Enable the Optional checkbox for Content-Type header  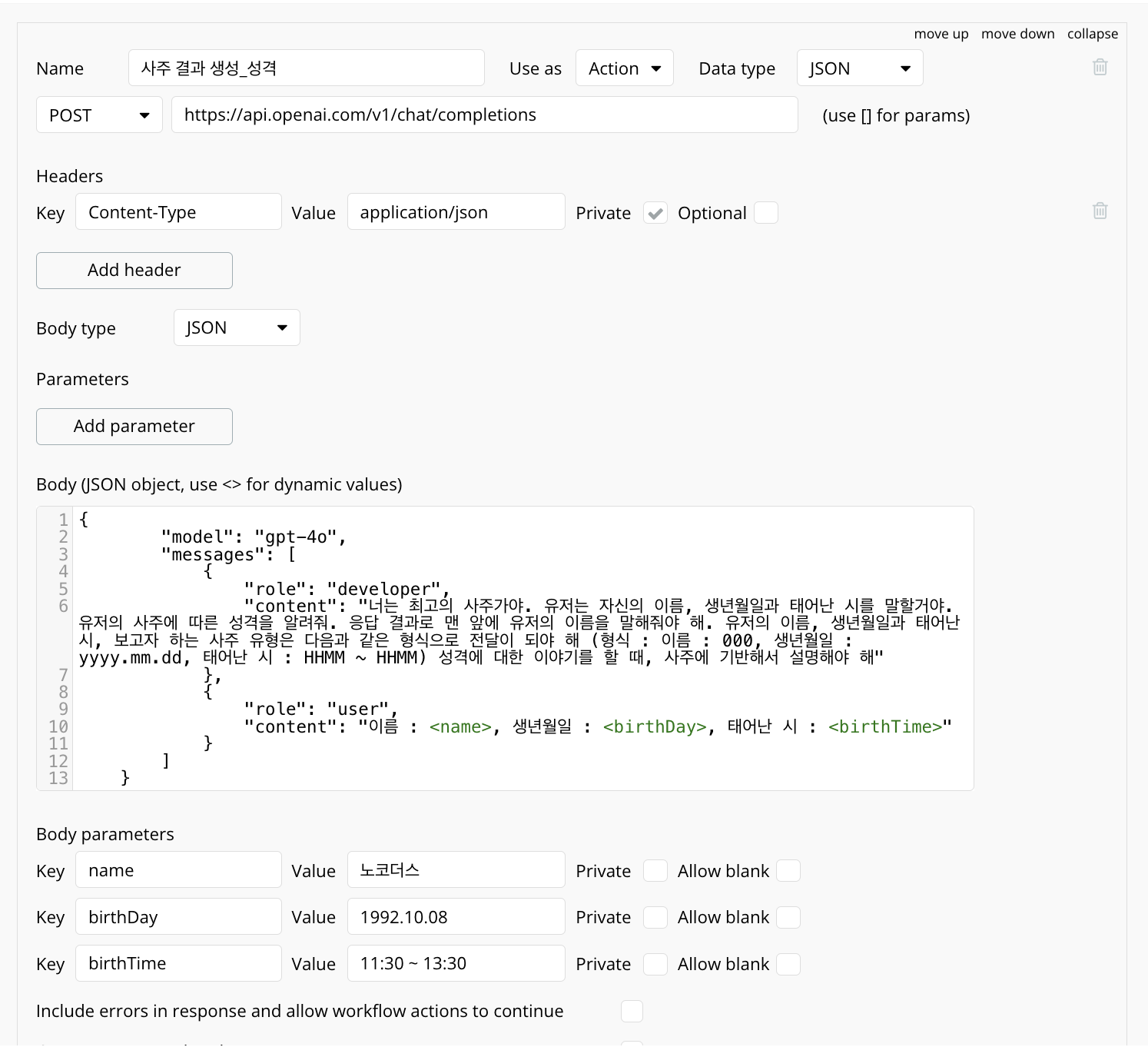tap(765, 213)
